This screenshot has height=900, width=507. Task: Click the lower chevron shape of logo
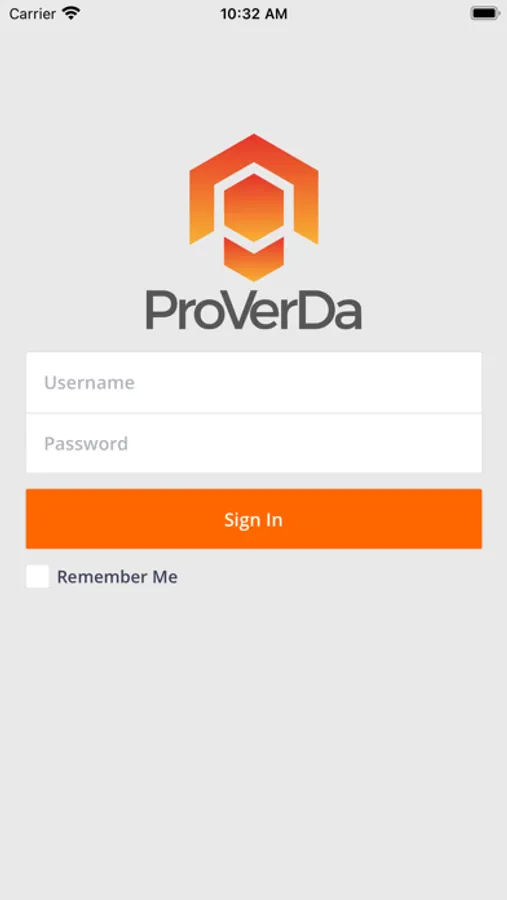[254, 259]
